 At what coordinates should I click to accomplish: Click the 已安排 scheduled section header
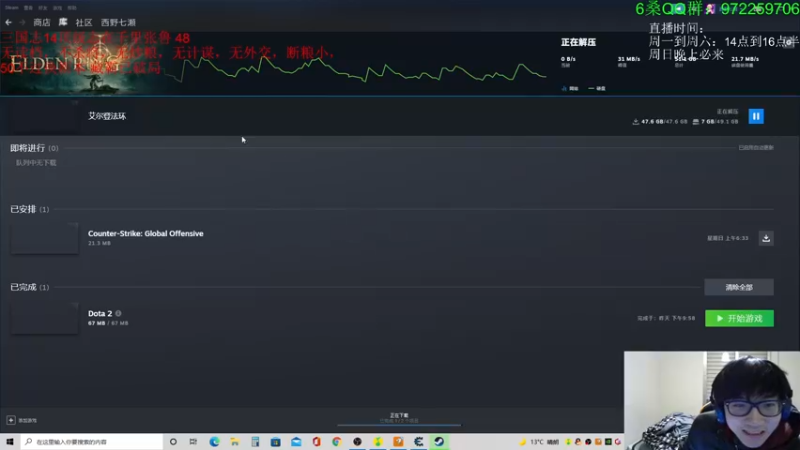tap(30, 209)
